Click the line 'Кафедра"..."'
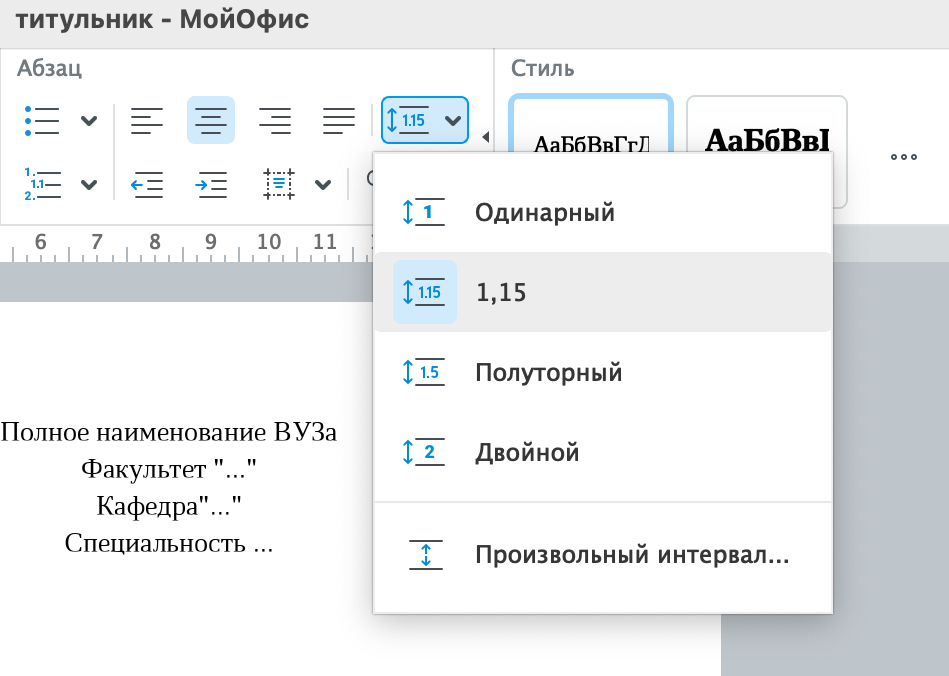Viewport: 949px width, 676px height. (169, 506)
